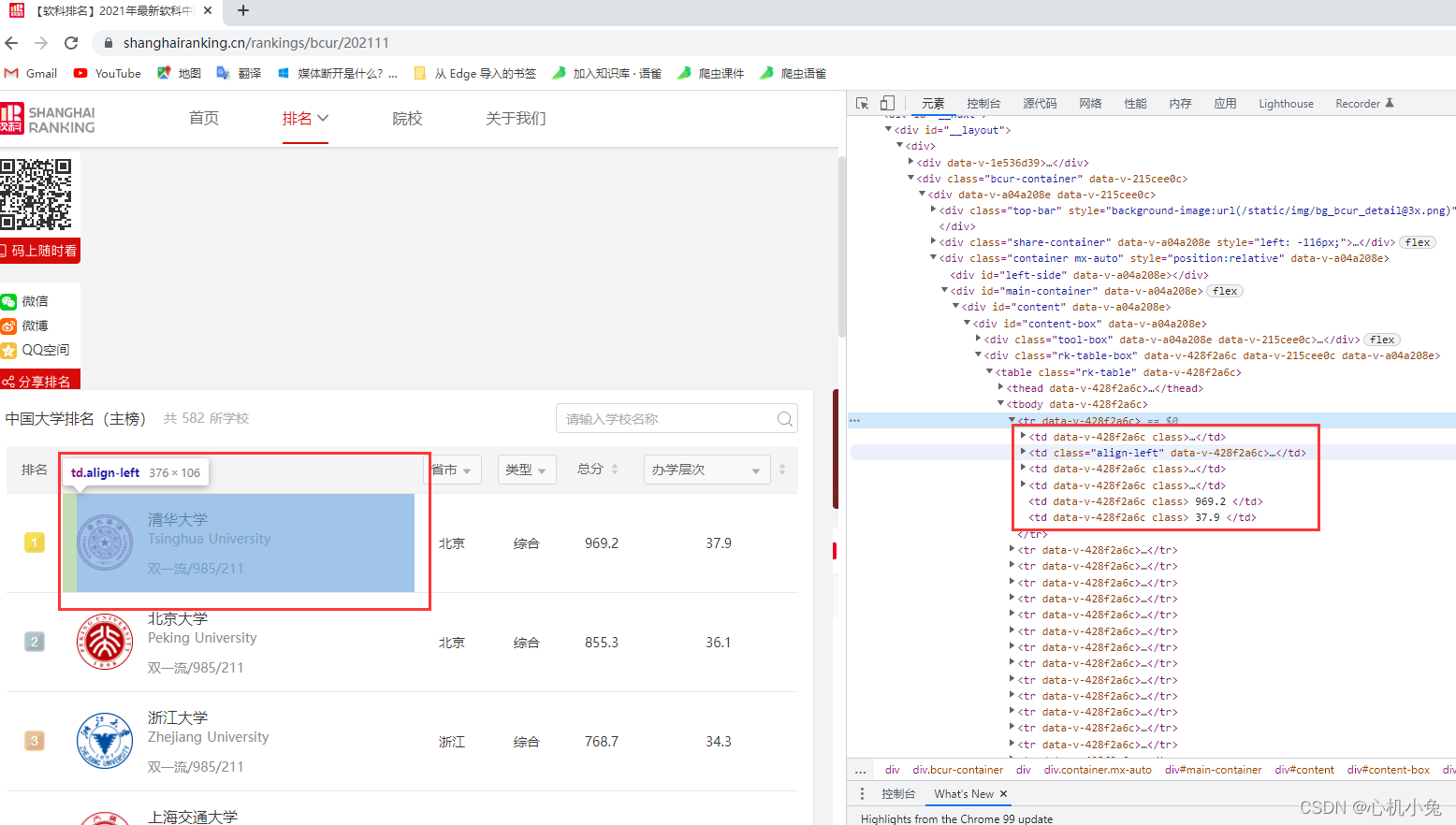Open the 办学层次 dropdown
1456x825 pixels.
point(706,470)
